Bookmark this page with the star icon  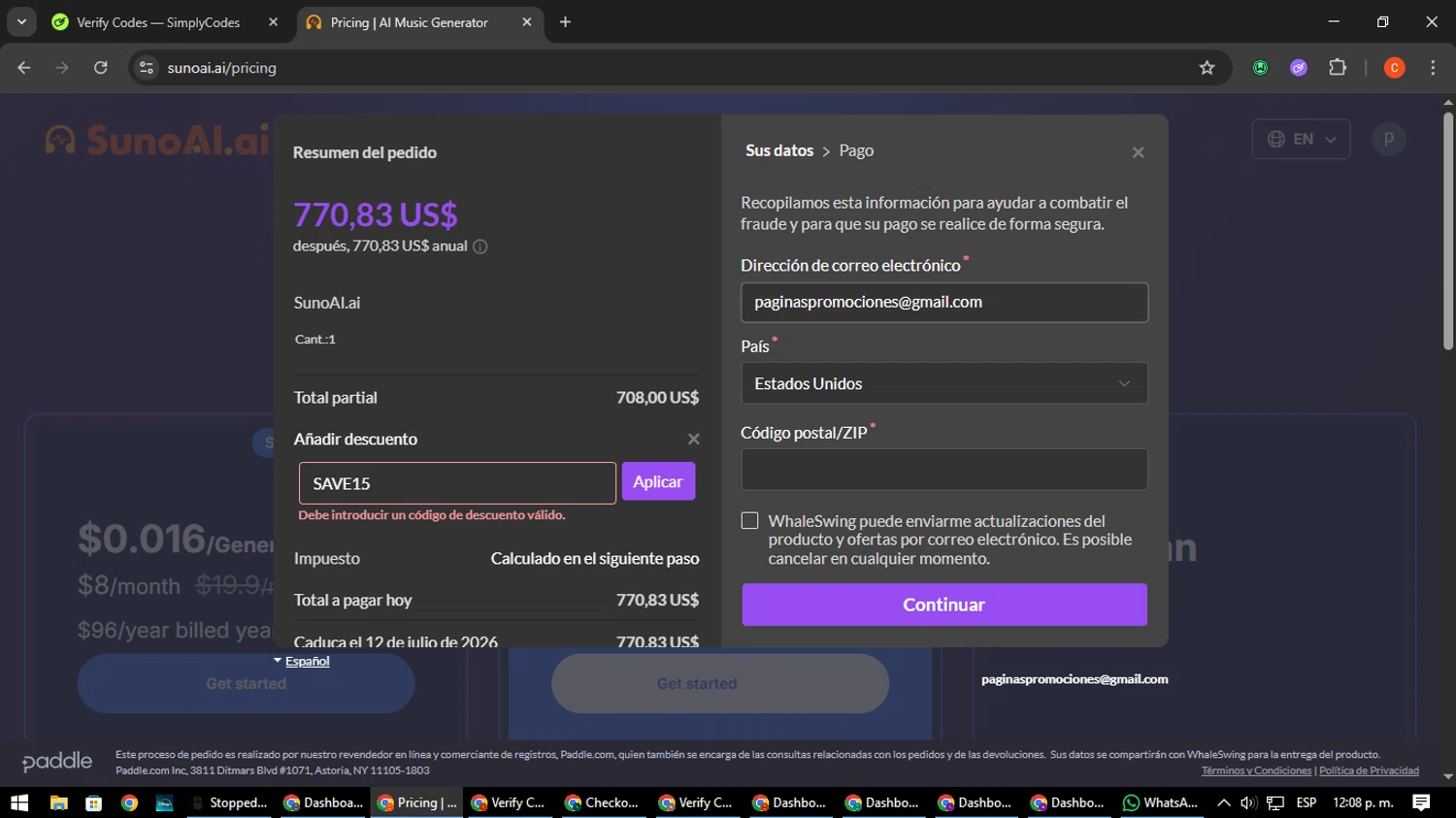click(x=1207, y=68)
